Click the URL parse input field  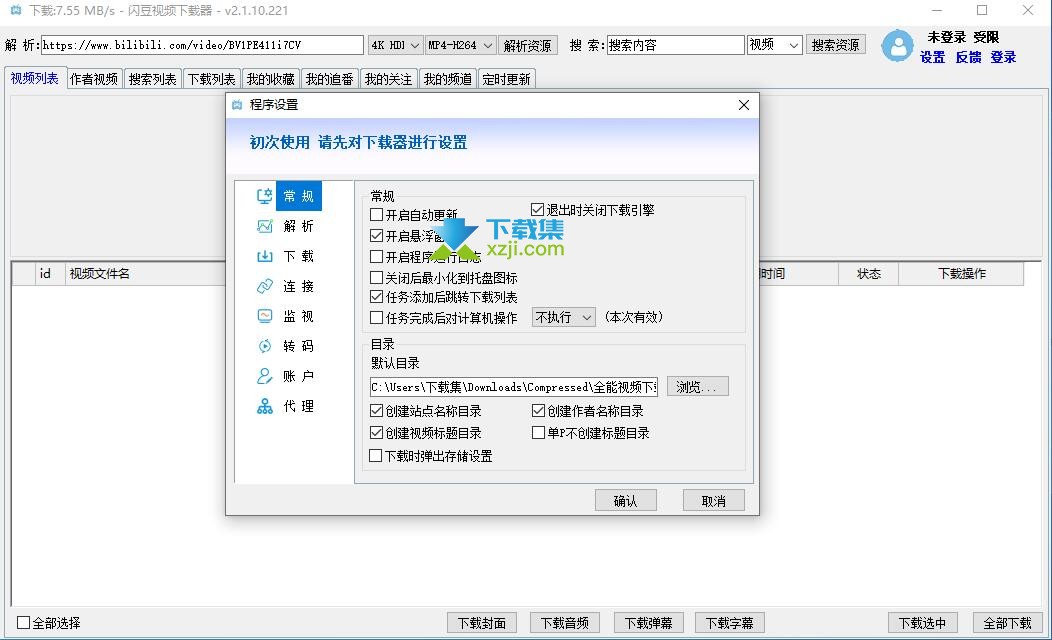[202, 45]
